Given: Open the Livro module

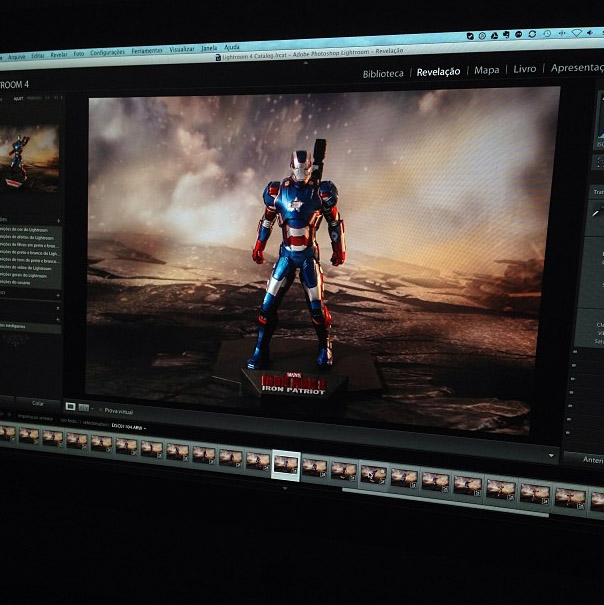Looking at the screenshot, I should click(x=524, y=69).
